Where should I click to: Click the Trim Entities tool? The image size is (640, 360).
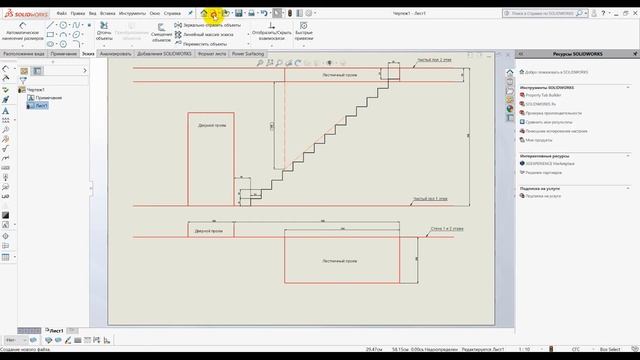click(x=104, y=31)
